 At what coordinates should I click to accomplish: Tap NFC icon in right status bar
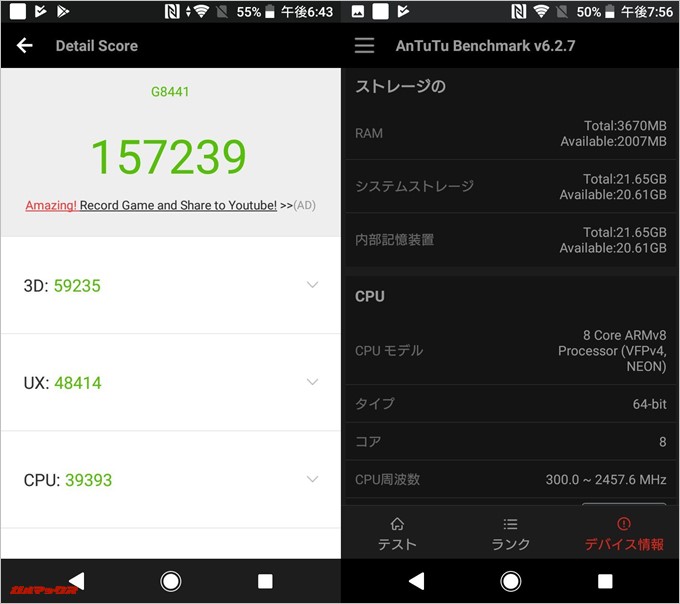coord(519,12)
